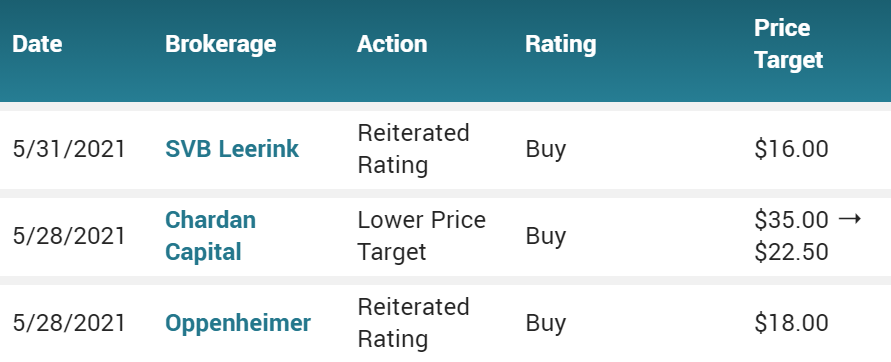
Task: Open the Chardan Capital brokerage link
Action: point(210,236)
